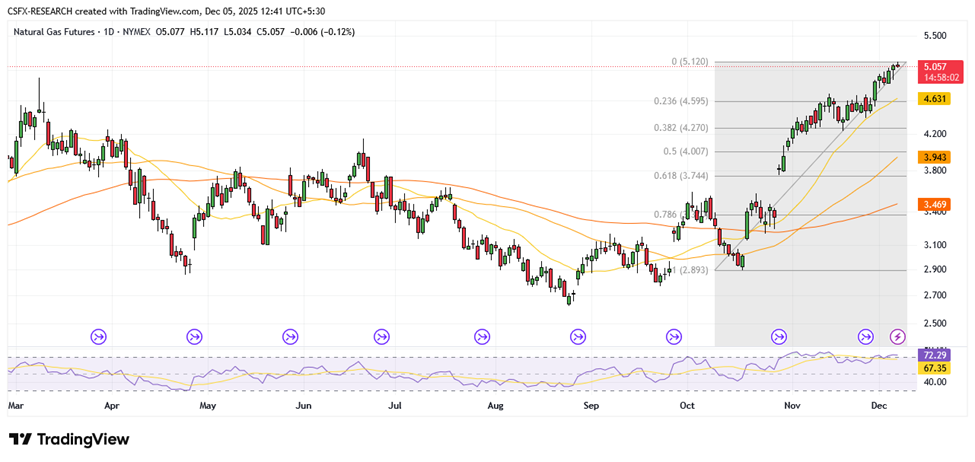This screenshot has height=462, width=975.
Task: Select the Fibonacci 0.618 (3.744) level label
Action: point(680,175)
